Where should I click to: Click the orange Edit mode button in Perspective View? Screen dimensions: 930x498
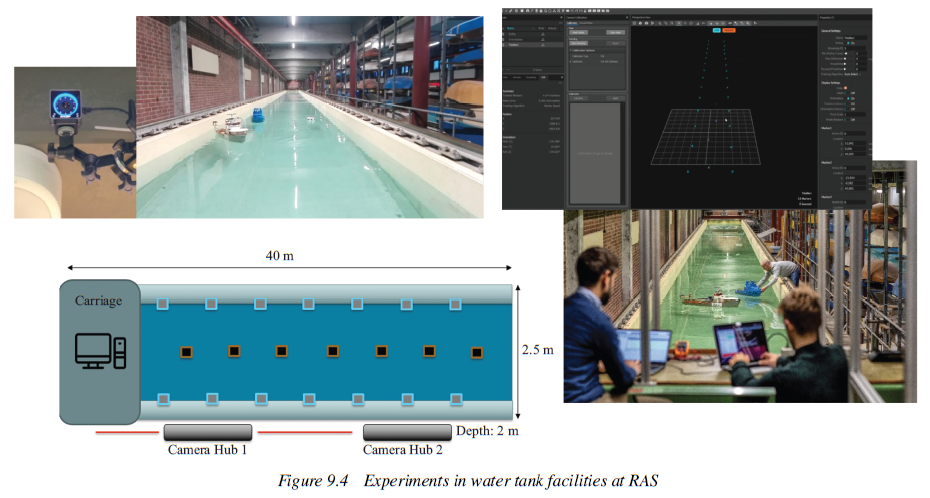pos(729,31)
